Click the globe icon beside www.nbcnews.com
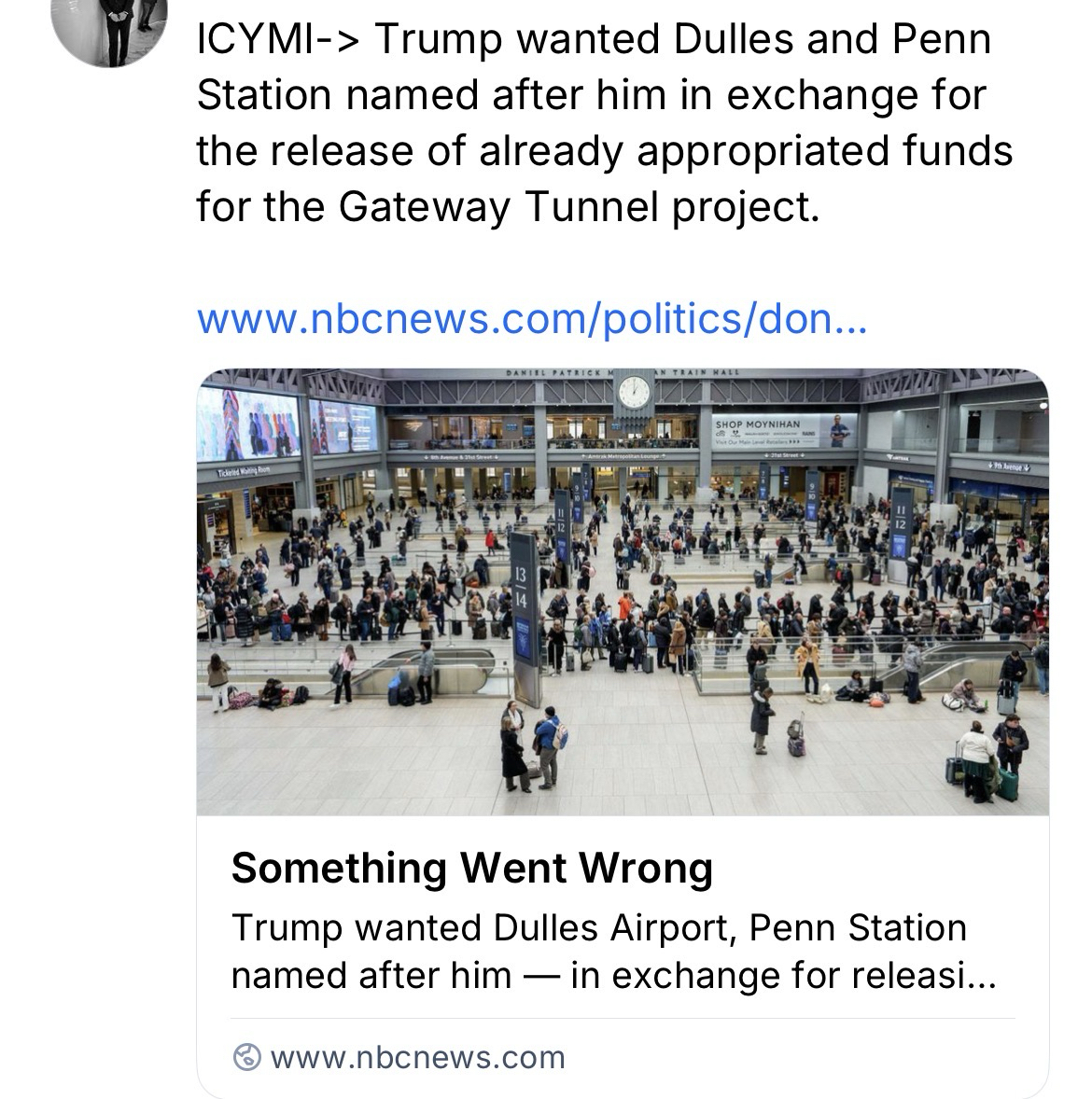1092x1099 pixels. (x=246, y=1057)
